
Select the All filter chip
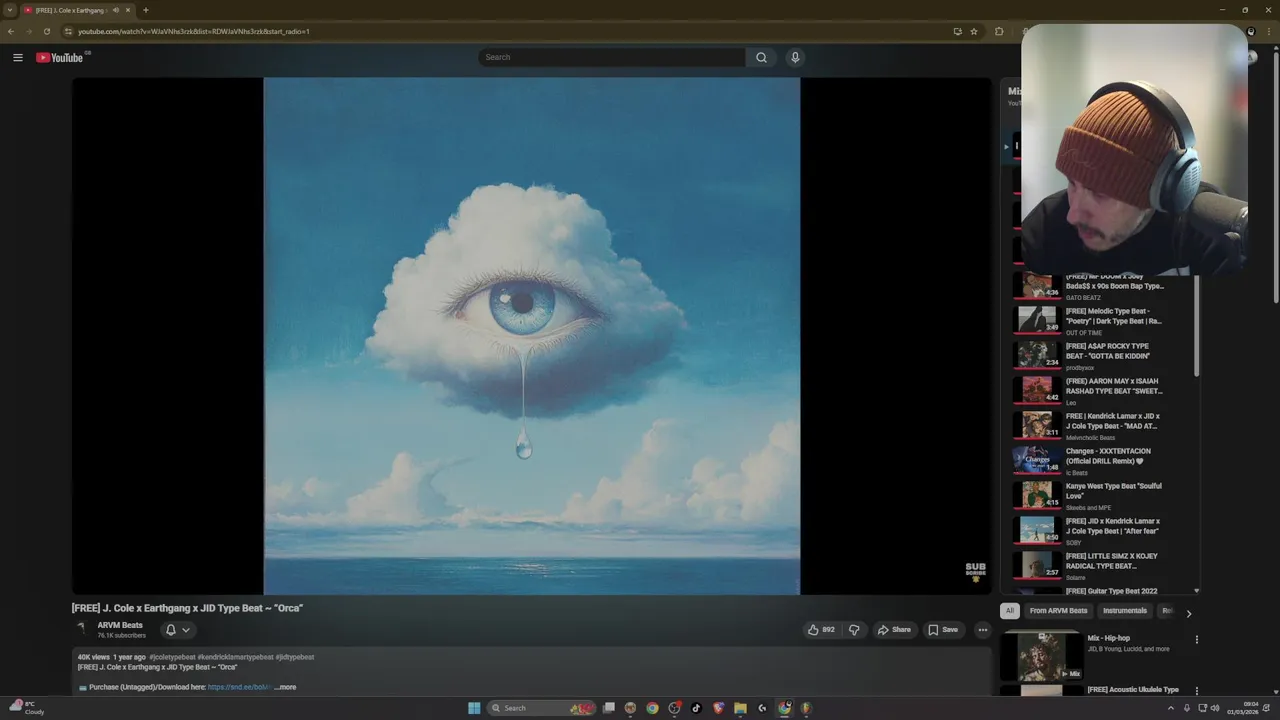point(1010,611)
